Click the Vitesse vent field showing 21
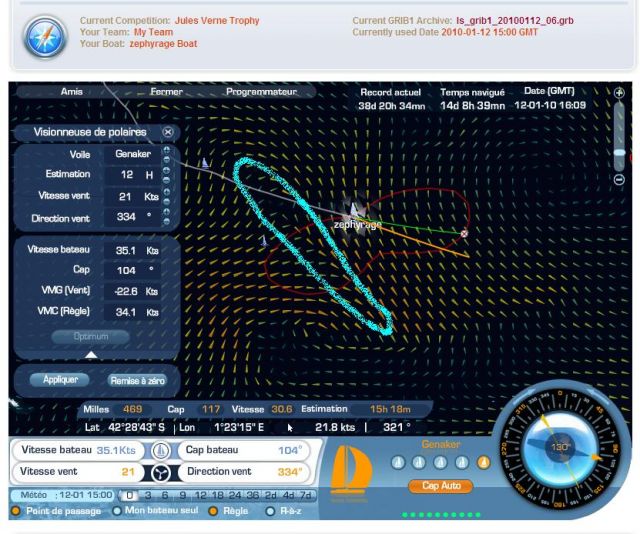640x534 pixels. 133,196
